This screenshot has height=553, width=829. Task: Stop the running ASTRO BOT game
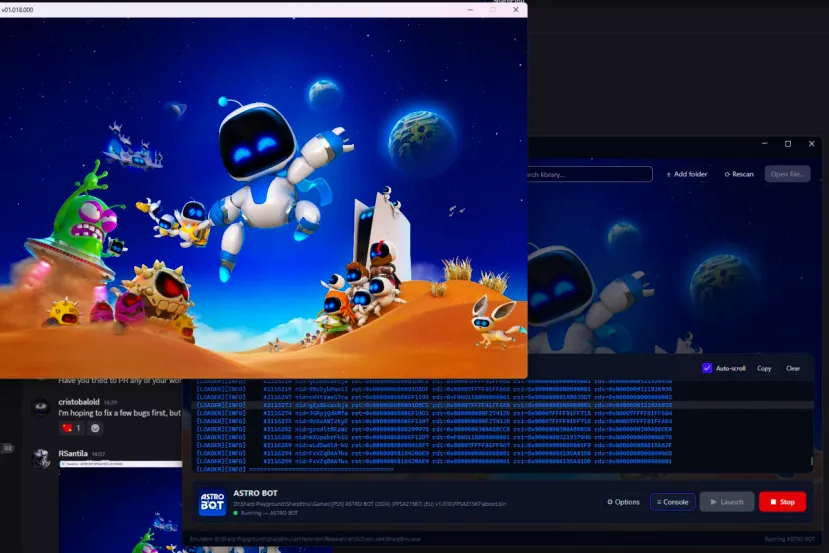pyautogui.click(x=782, y=502)
